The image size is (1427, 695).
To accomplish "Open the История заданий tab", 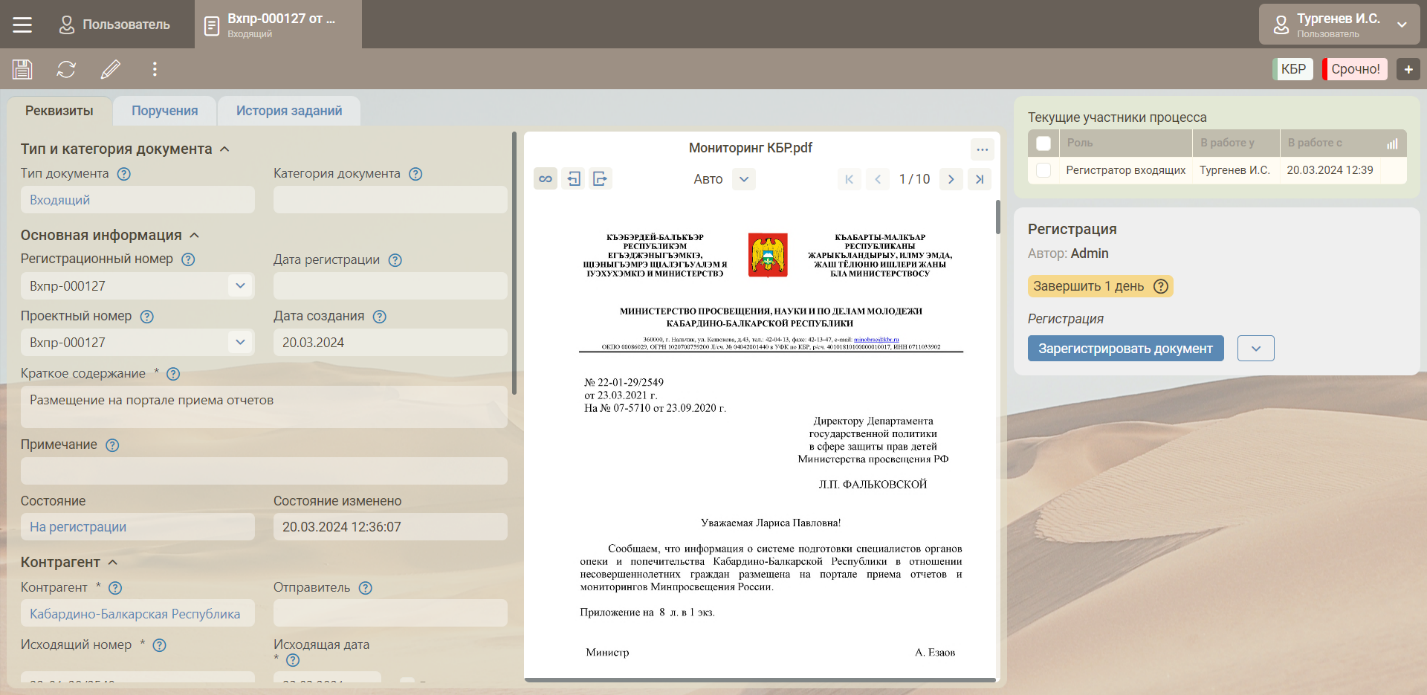I will (x=289, y=111).
